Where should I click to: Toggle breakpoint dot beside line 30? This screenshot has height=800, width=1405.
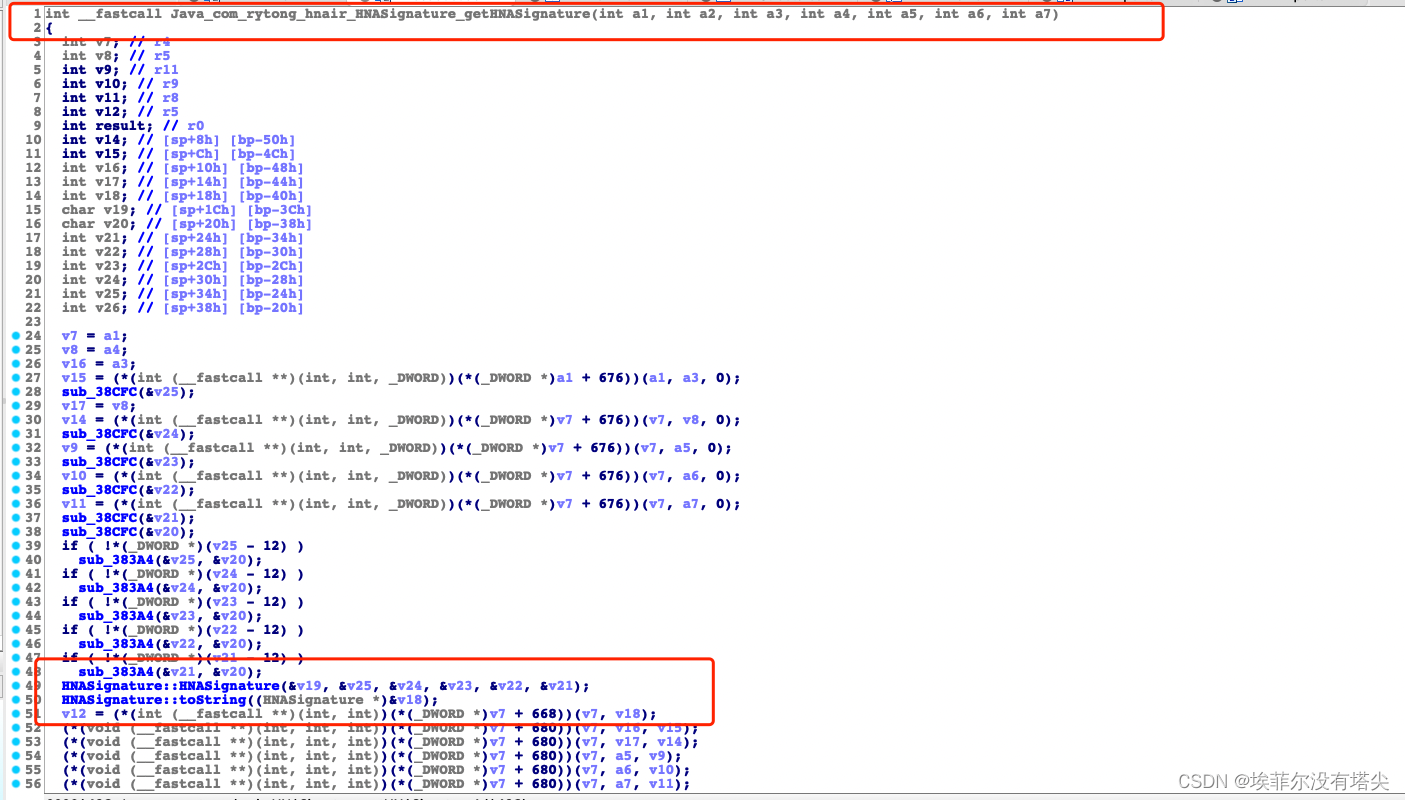pyautogui.click(x=15, y=420)
